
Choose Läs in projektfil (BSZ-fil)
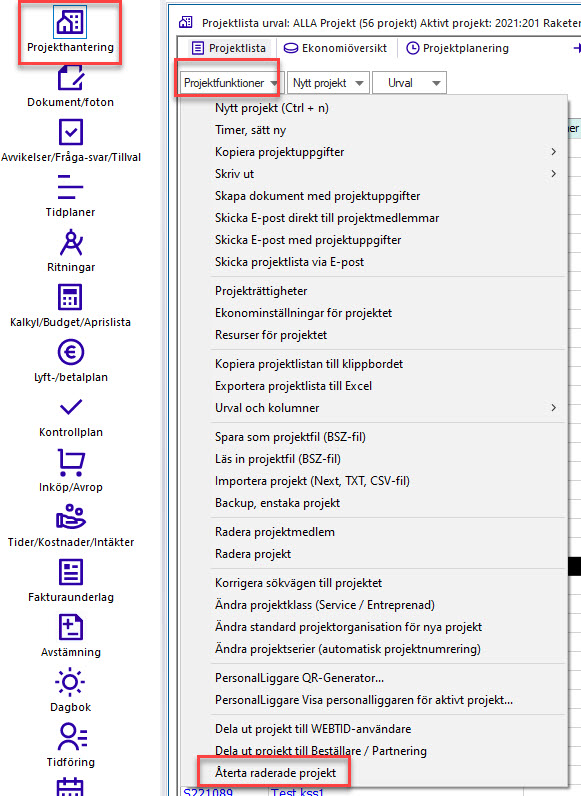coord(278,459)
